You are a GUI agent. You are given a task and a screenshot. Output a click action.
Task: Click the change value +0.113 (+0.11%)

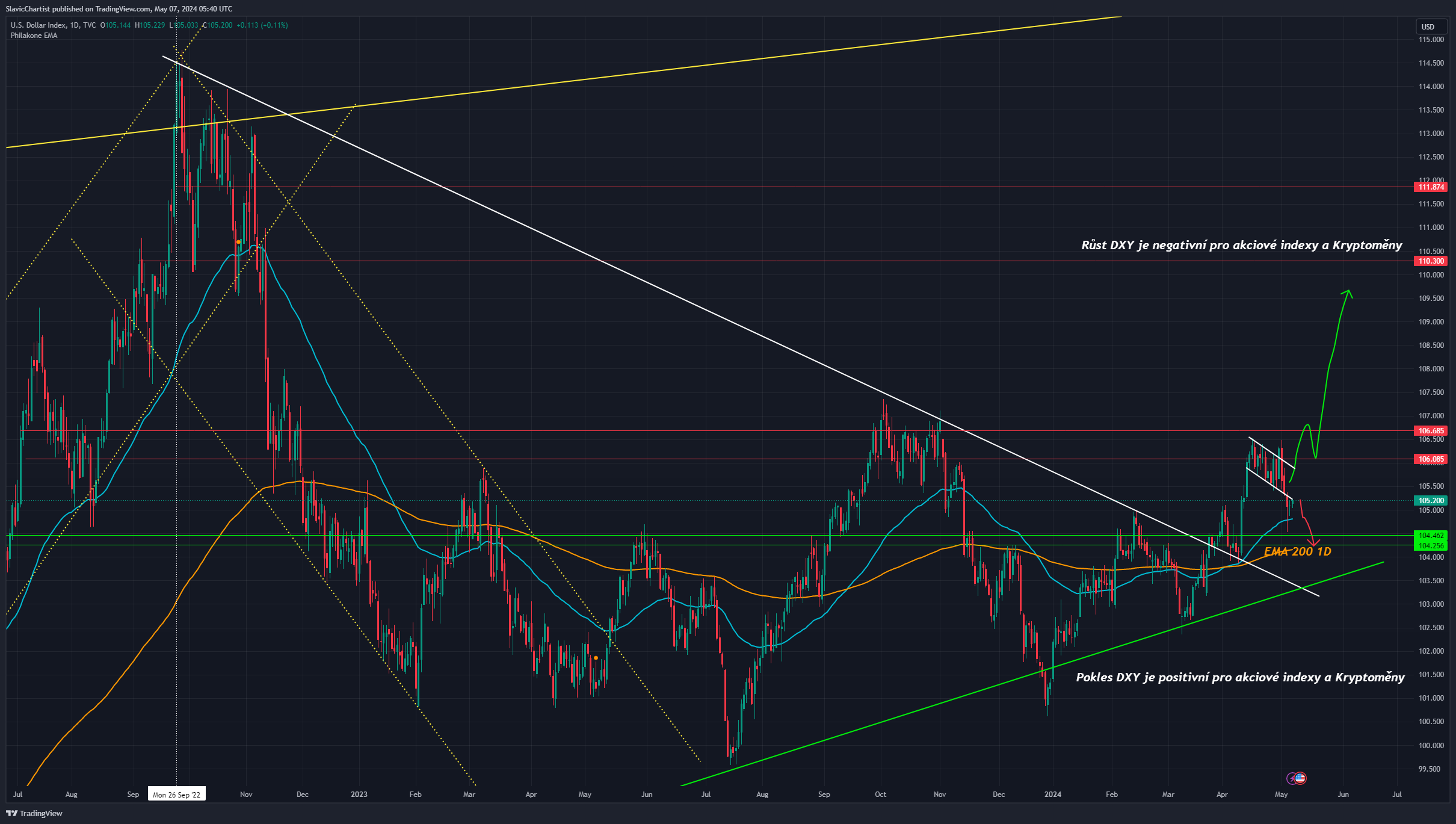point(262,25)
